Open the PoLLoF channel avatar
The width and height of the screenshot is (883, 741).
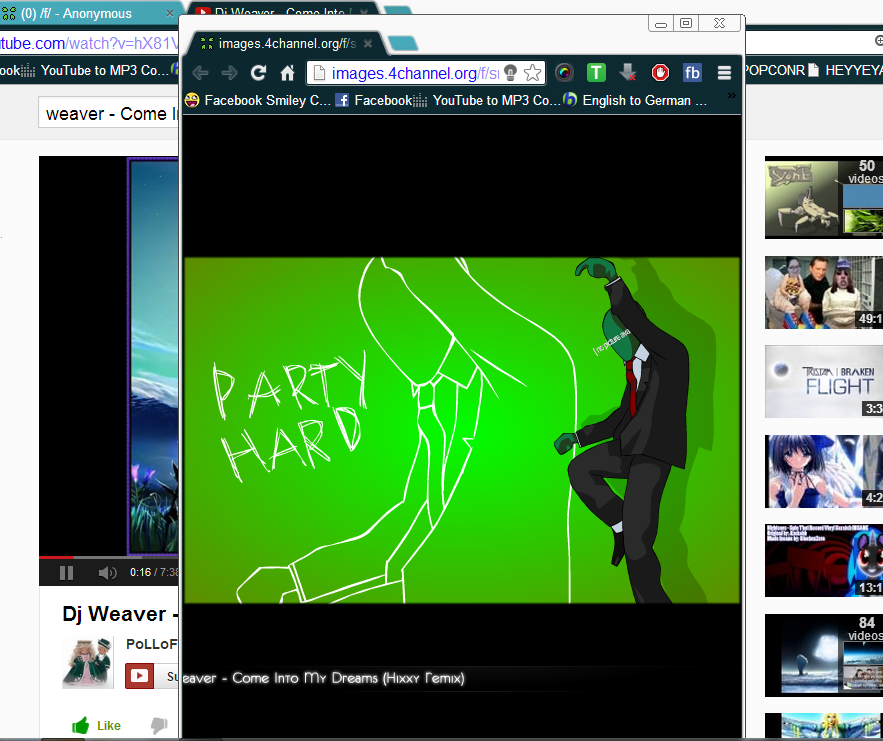tap(88, 663)
